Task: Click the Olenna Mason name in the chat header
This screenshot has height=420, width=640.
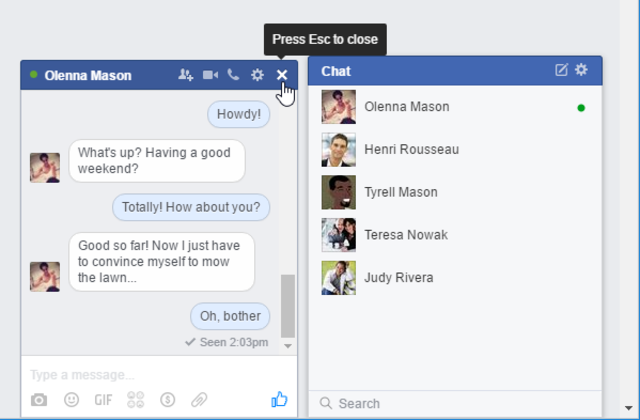Action: tap(88, 76)
